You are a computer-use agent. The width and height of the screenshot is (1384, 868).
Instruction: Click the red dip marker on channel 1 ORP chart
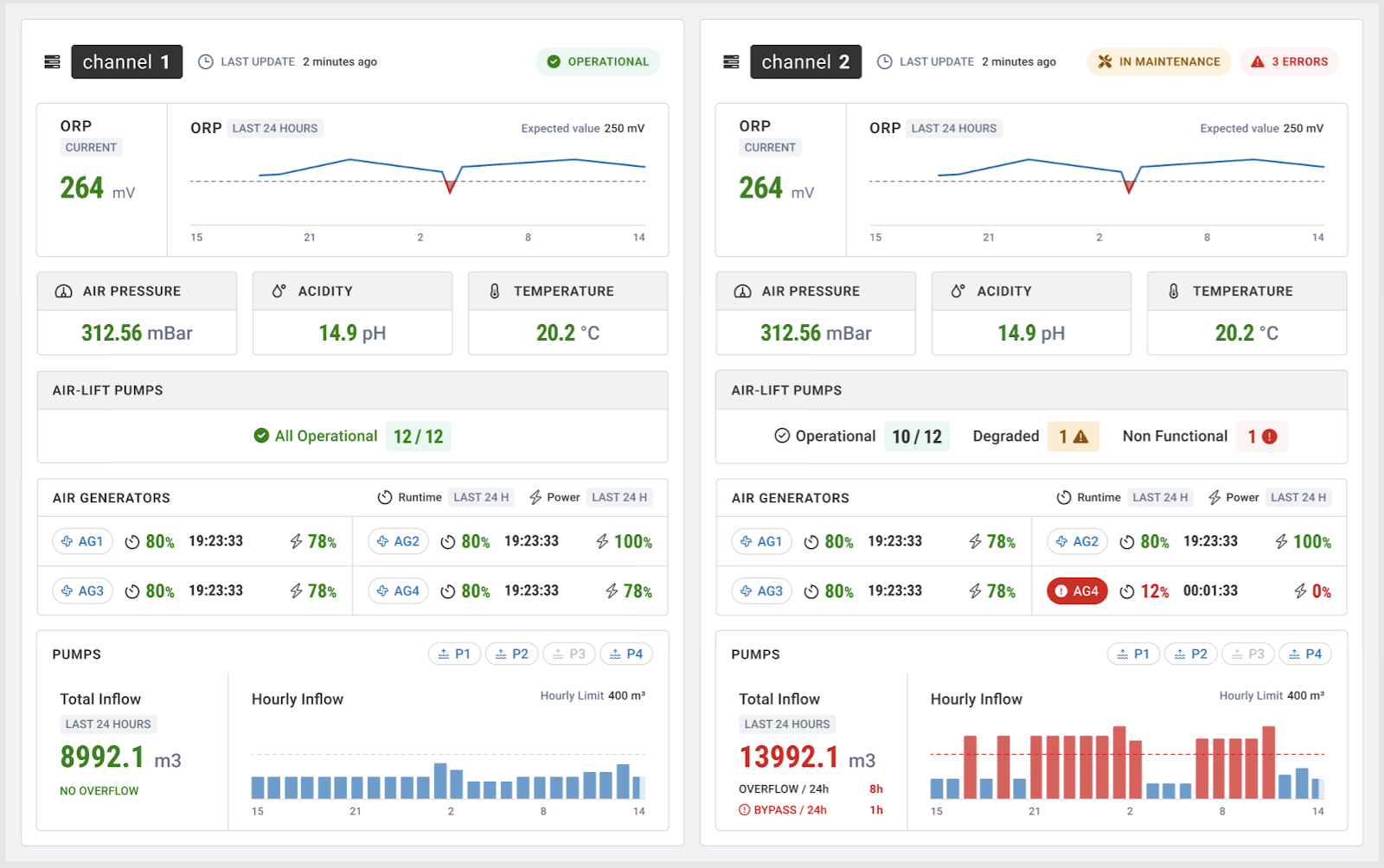click(450, 186)
